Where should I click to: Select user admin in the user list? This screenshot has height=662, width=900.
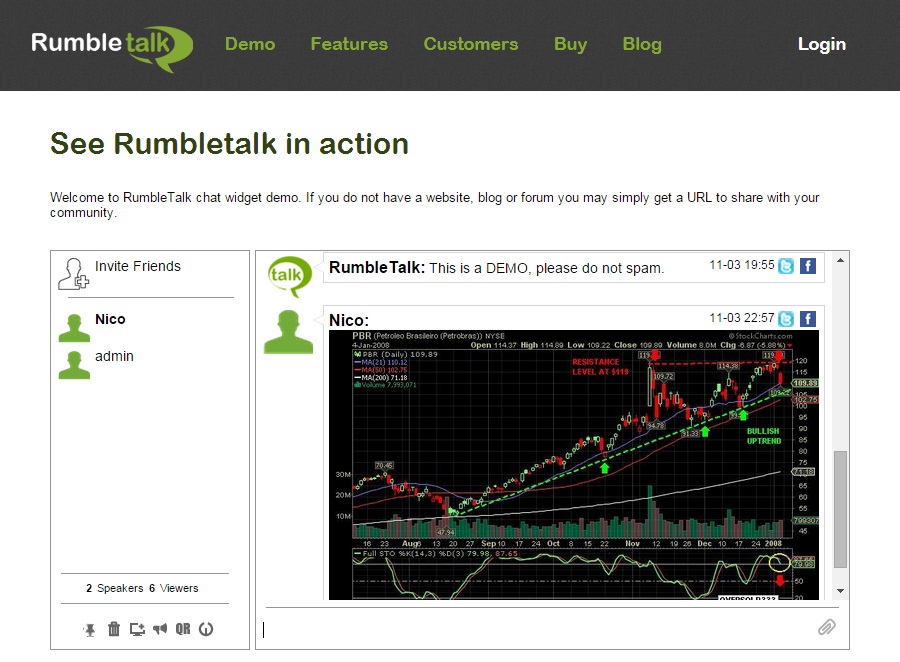click(114, 357)
